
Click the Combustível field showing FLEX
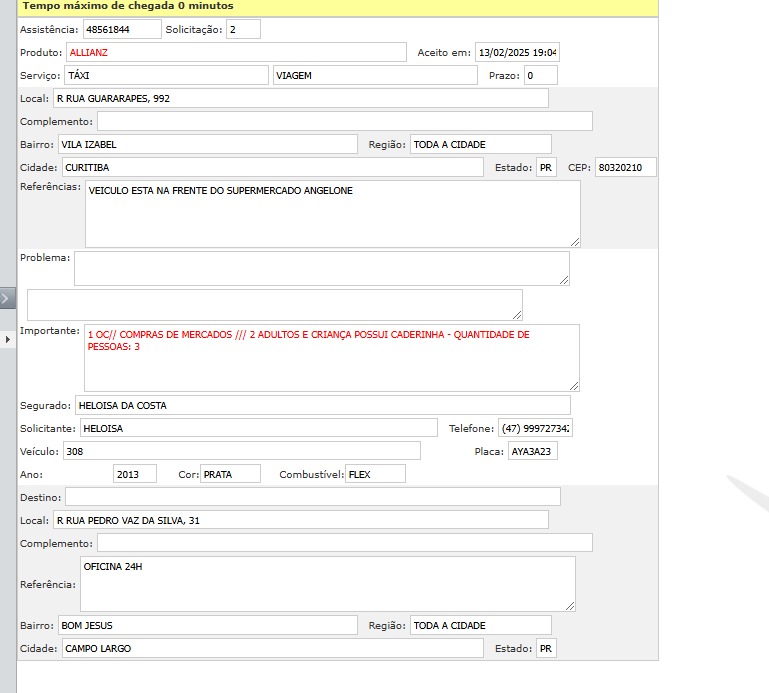(x=375, y=474)
